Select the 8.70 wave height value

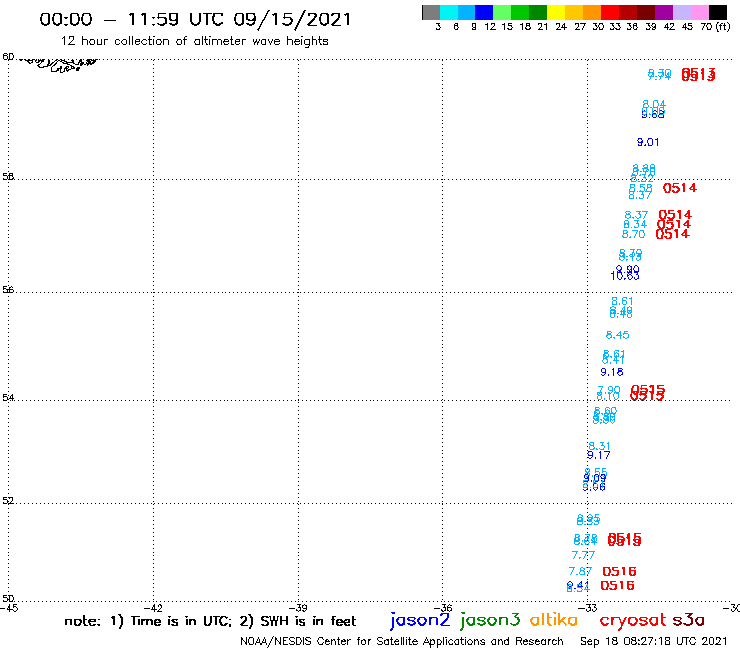tap(633, 234)
